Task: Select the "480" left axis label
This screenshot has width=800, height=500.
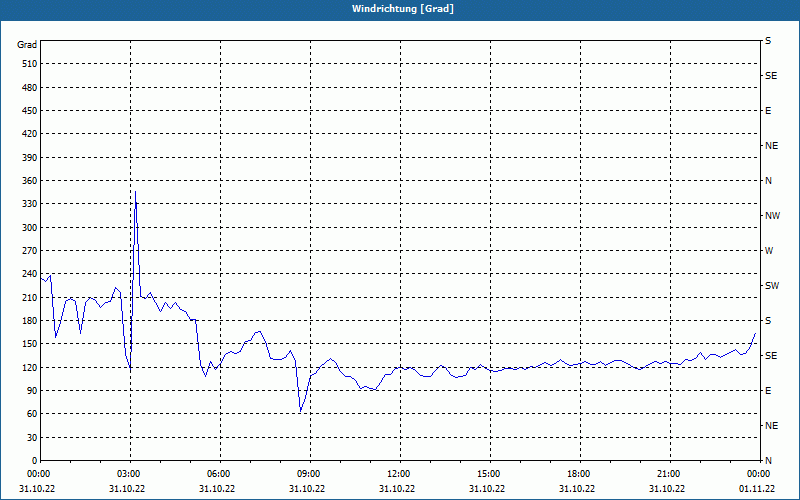Action: pyautogui.click(x=30, y=88)
